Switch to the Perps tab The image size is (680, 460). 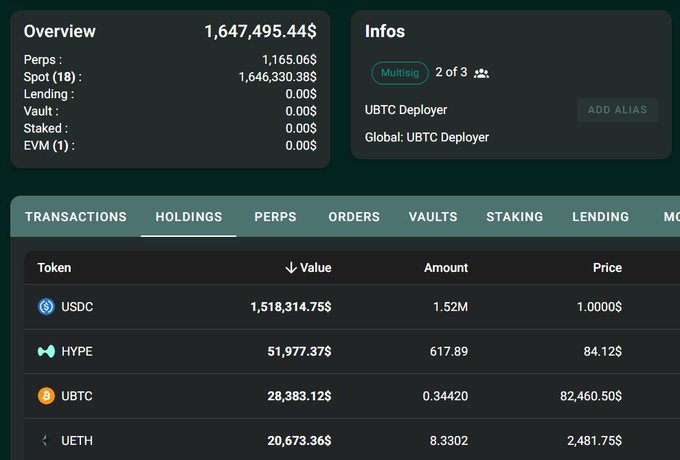point(275,216)
